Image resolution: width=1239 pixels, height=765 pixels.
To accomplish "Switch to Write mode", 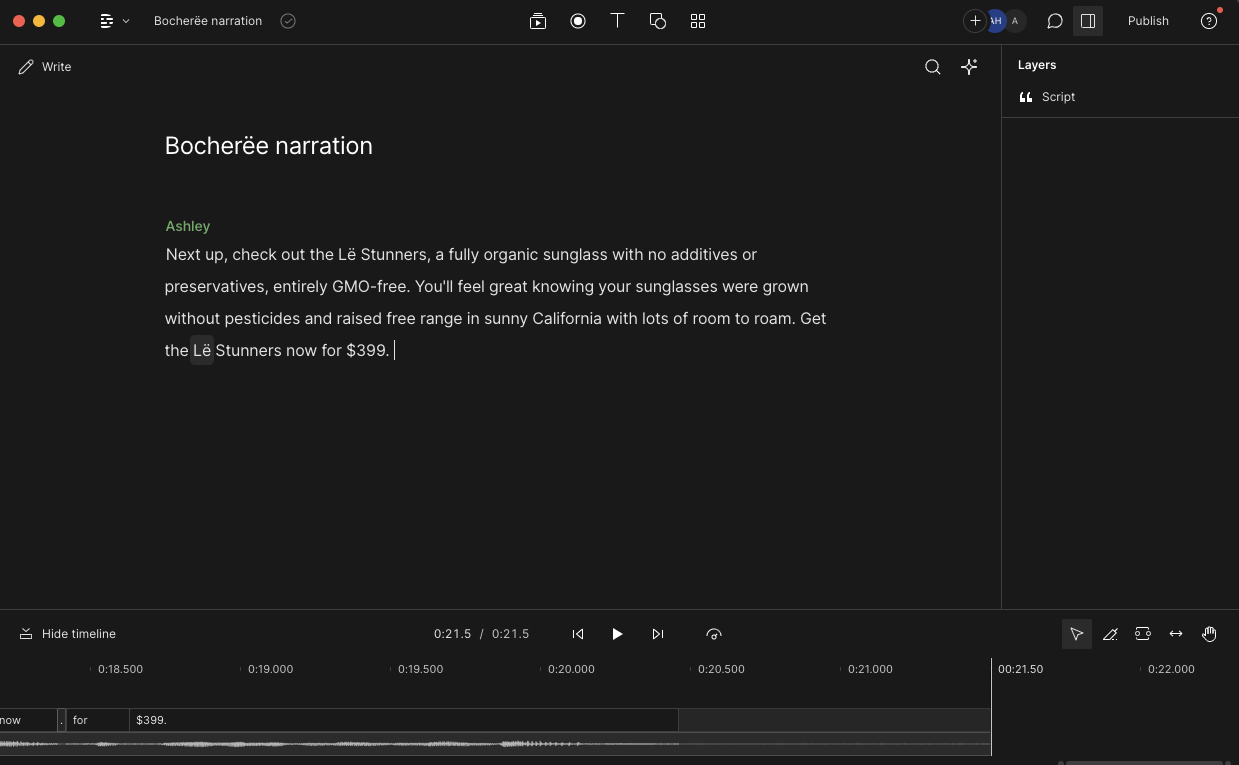I will (45, 67).
